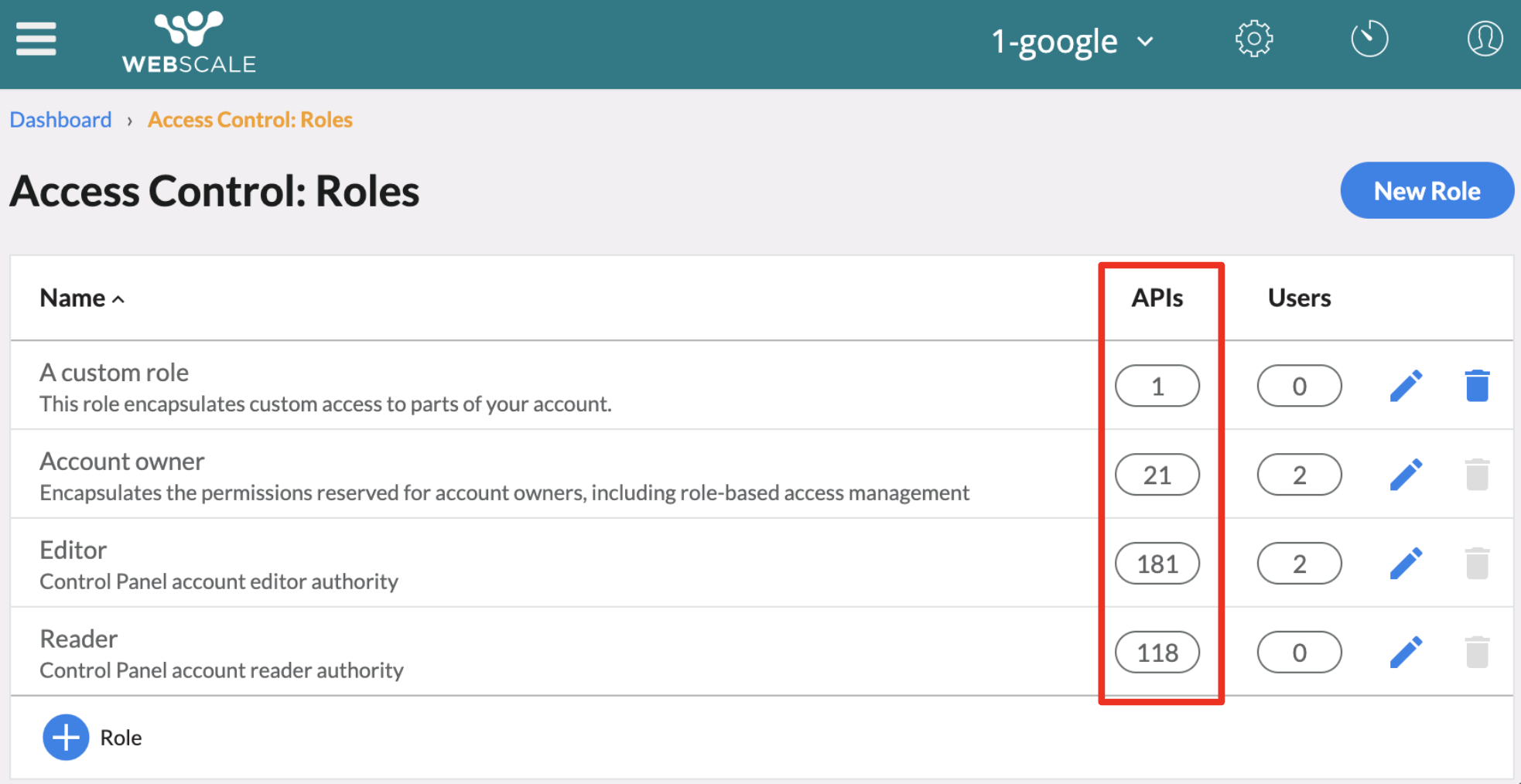
Task: Go to Dashboard breadcrumb link
Action: [x=60, y=120]
